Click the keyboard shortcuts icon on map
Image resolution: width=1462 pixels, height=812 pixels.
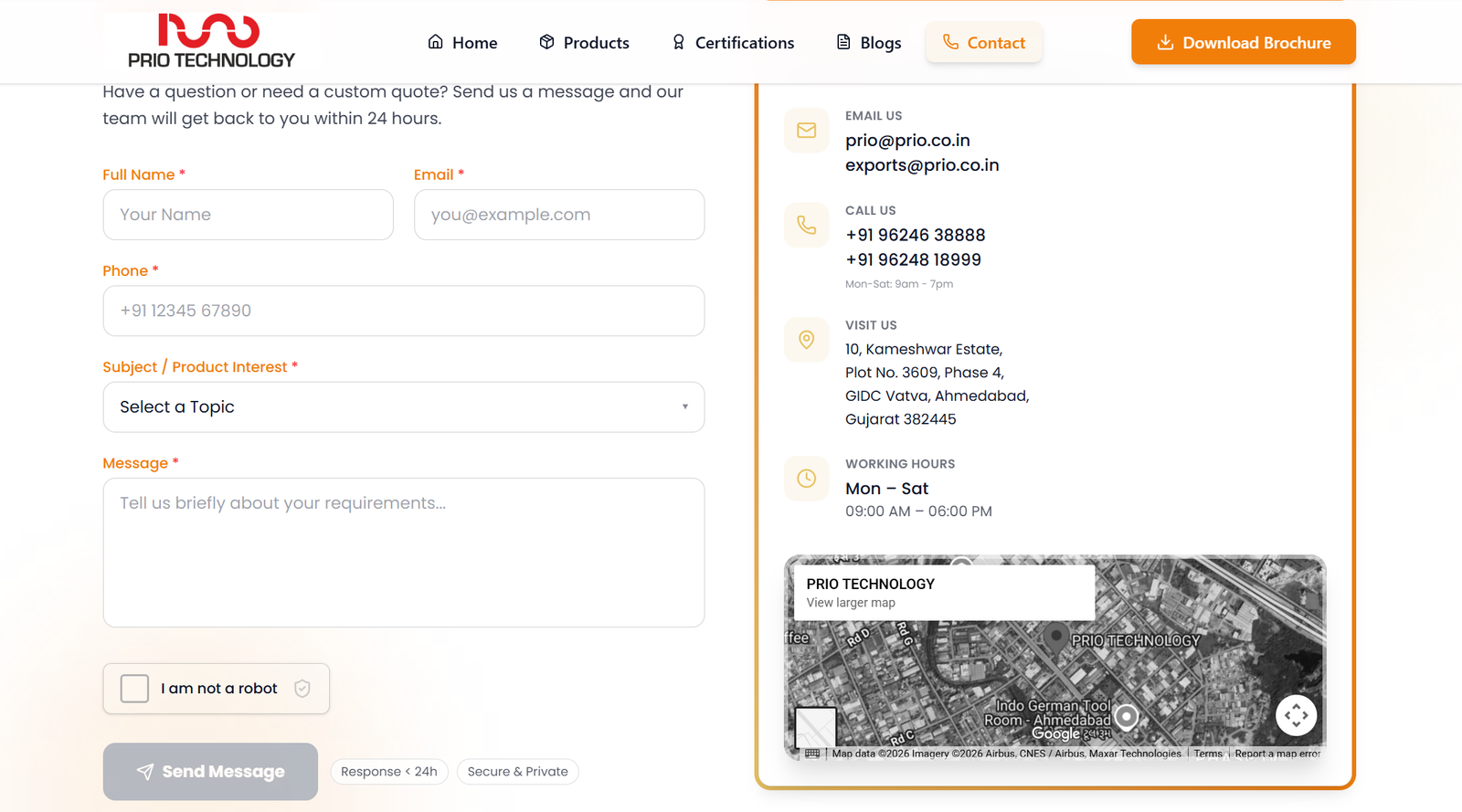pyautogui.click(x=812, y=754)
